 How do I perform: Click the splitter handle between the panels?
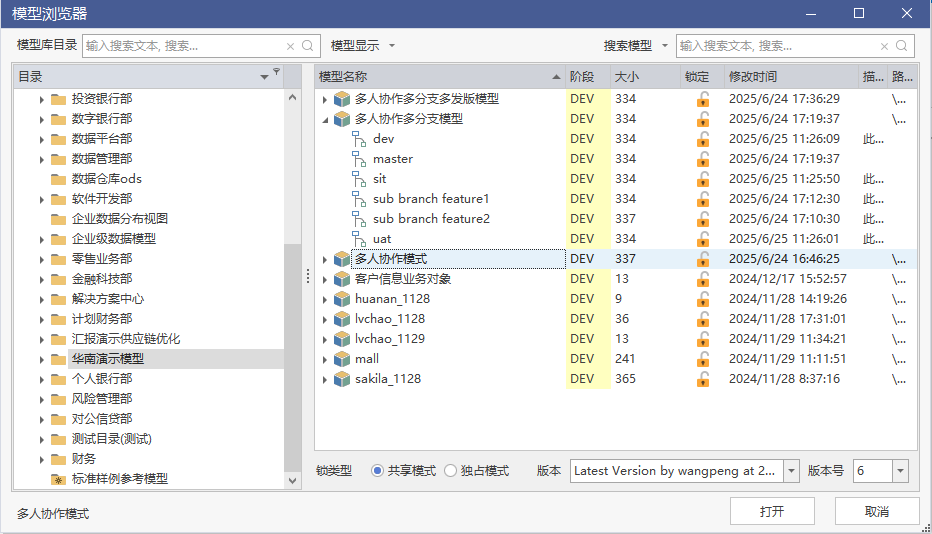[307, 276]
